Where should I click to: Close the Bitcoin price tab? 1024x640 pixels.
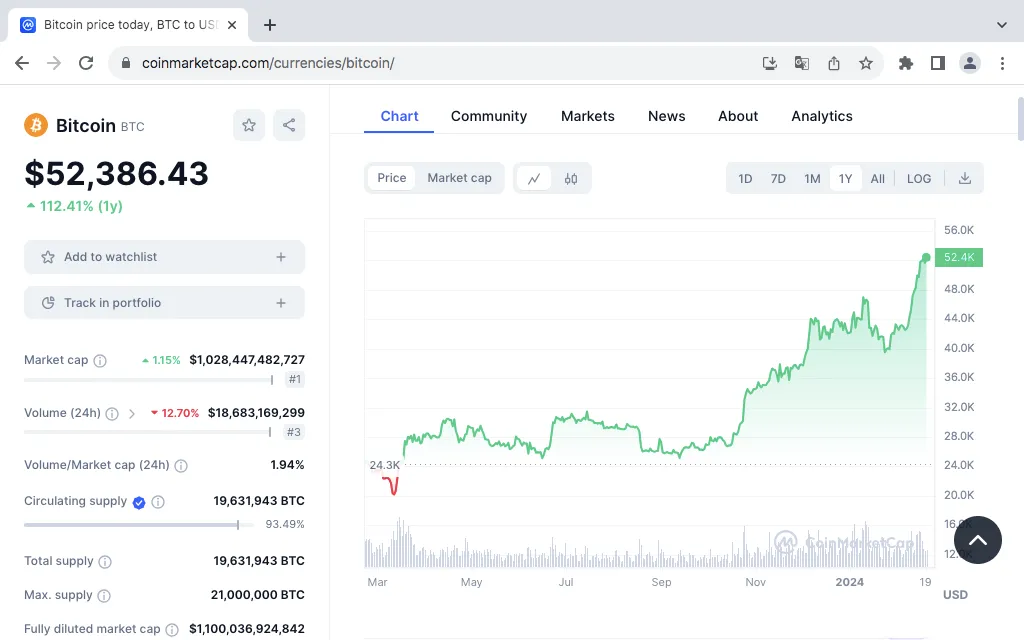tap(232, 25)
